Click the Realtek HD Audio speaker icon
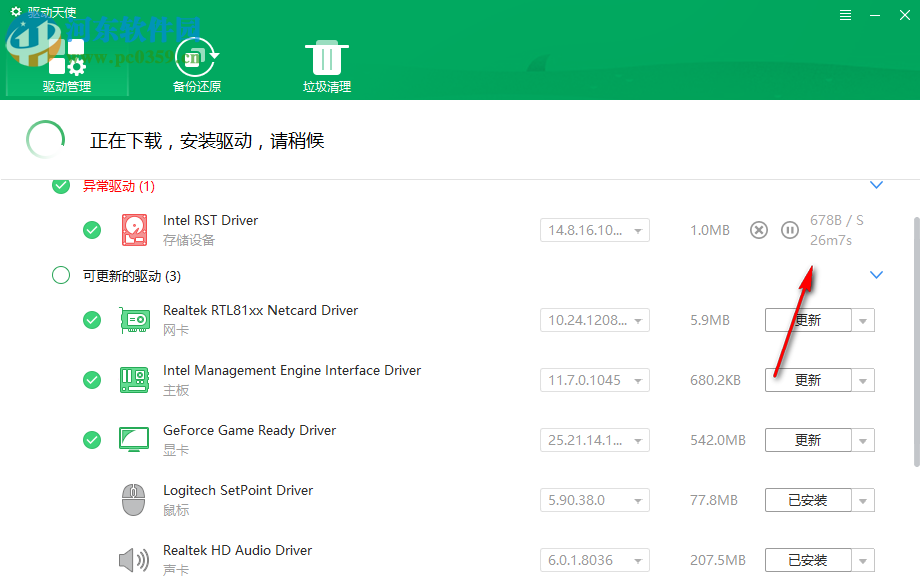920x580 pixels. pyautogui.click(x=134, y=559)
